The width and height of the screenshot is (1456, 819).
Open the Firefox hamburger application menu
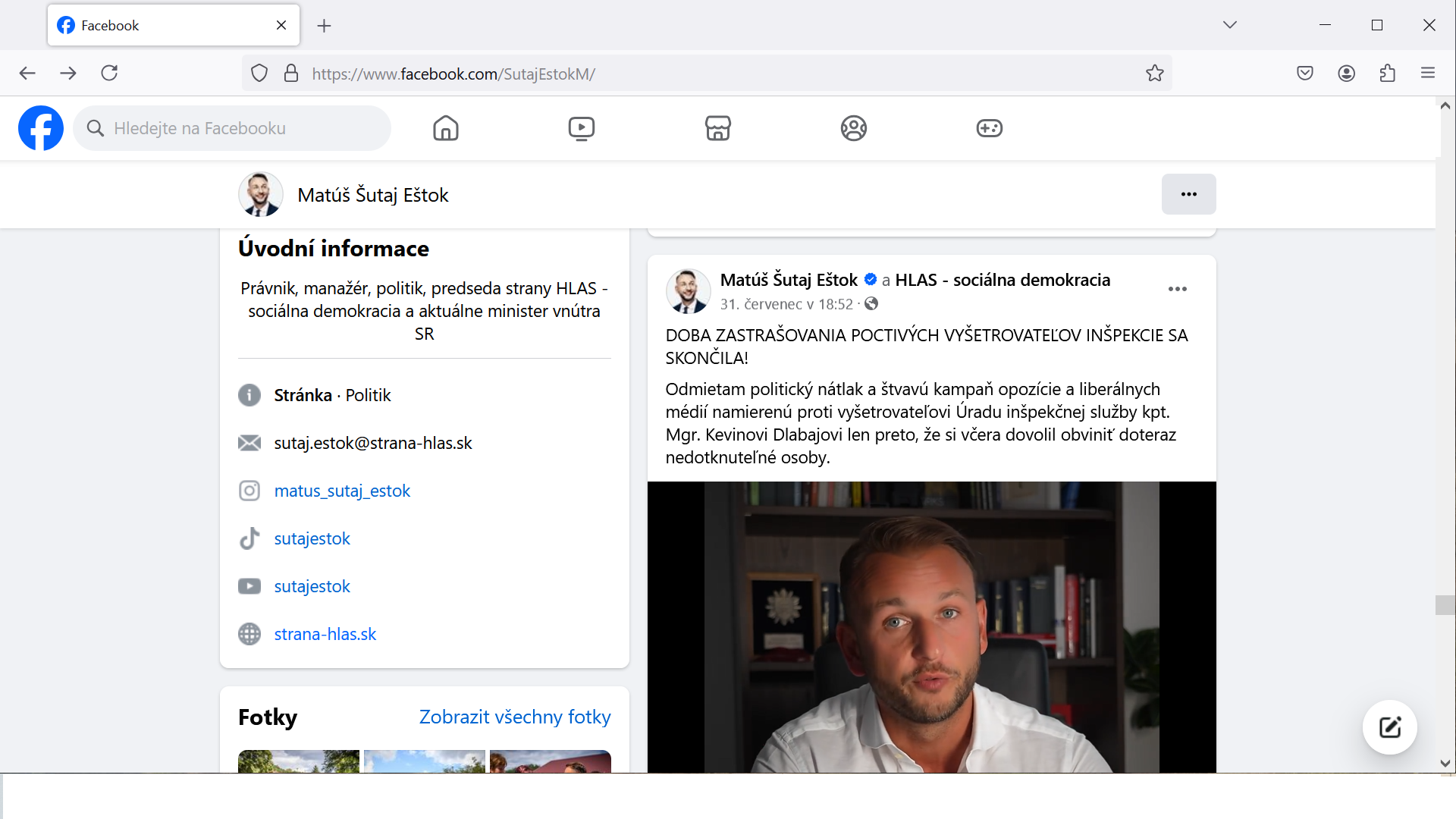(1428, 74)
